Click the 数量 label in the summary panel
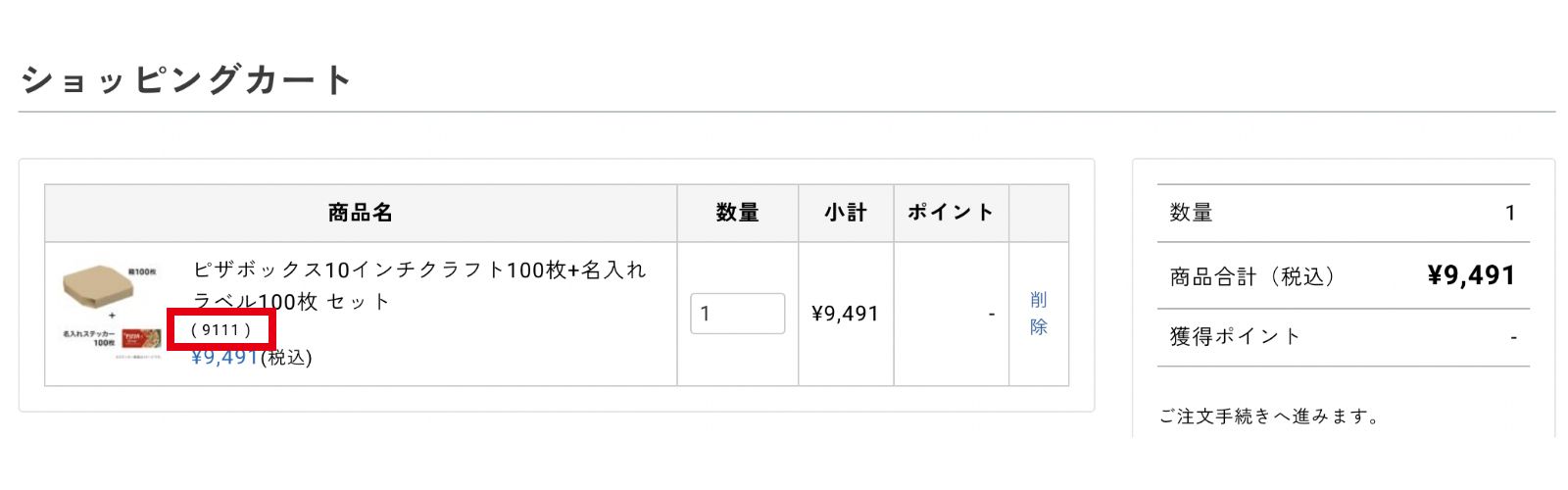 coord(1191,213)
